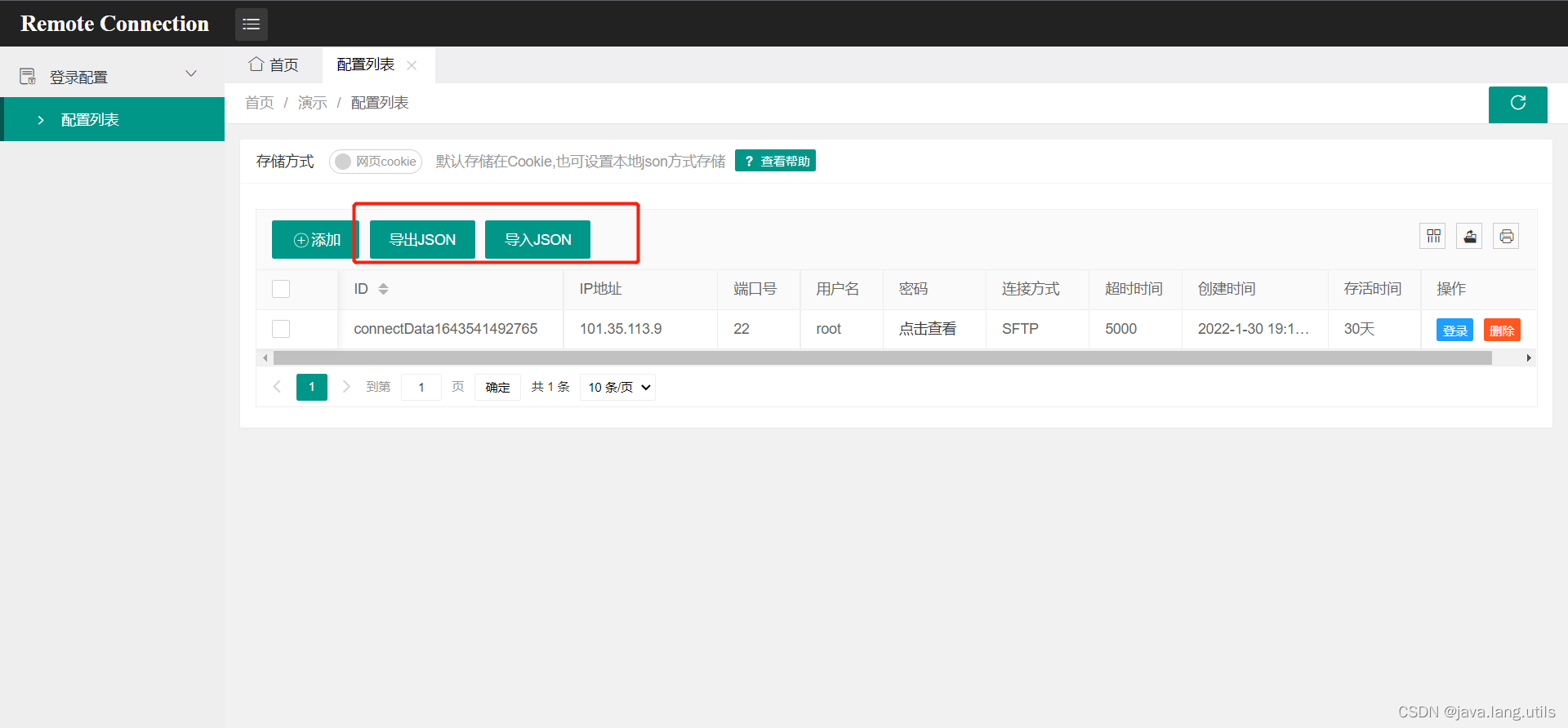Click the 导出JSON button
This screenshot has height=728, width=1568.
tap(422, 240)
